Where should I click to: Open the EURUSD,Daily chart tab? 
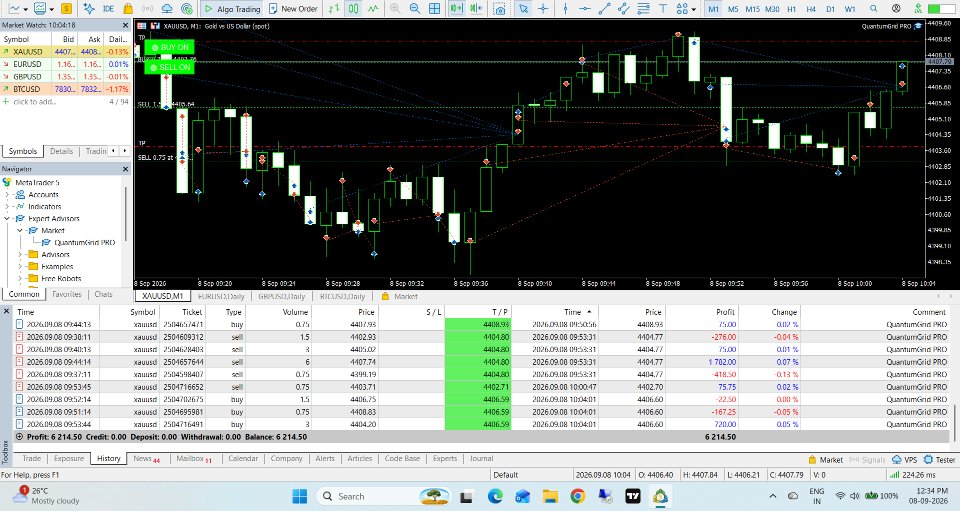click(221, 296)
